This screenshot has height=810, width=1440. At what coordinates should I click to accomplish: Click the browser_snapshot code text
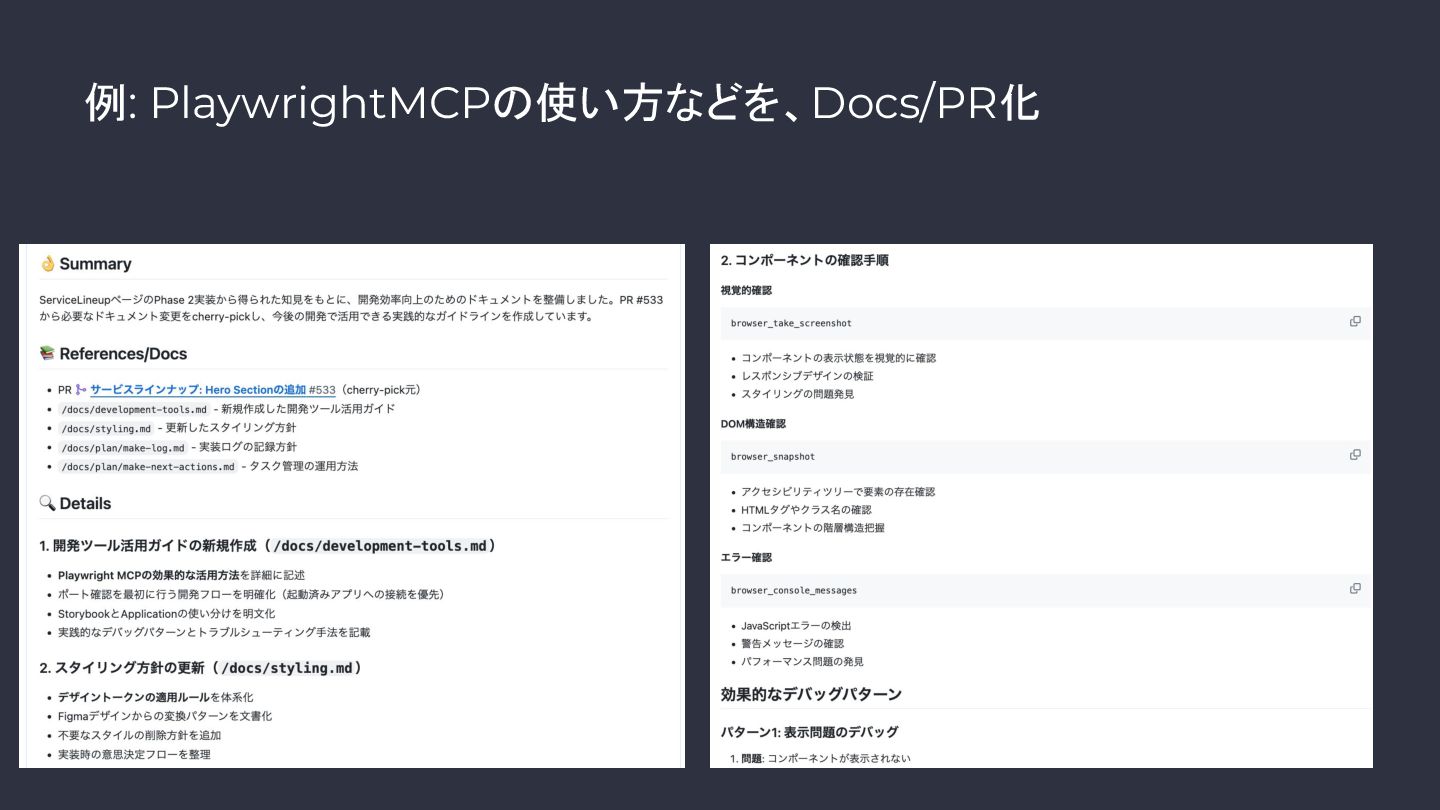(x=773, y=456)
